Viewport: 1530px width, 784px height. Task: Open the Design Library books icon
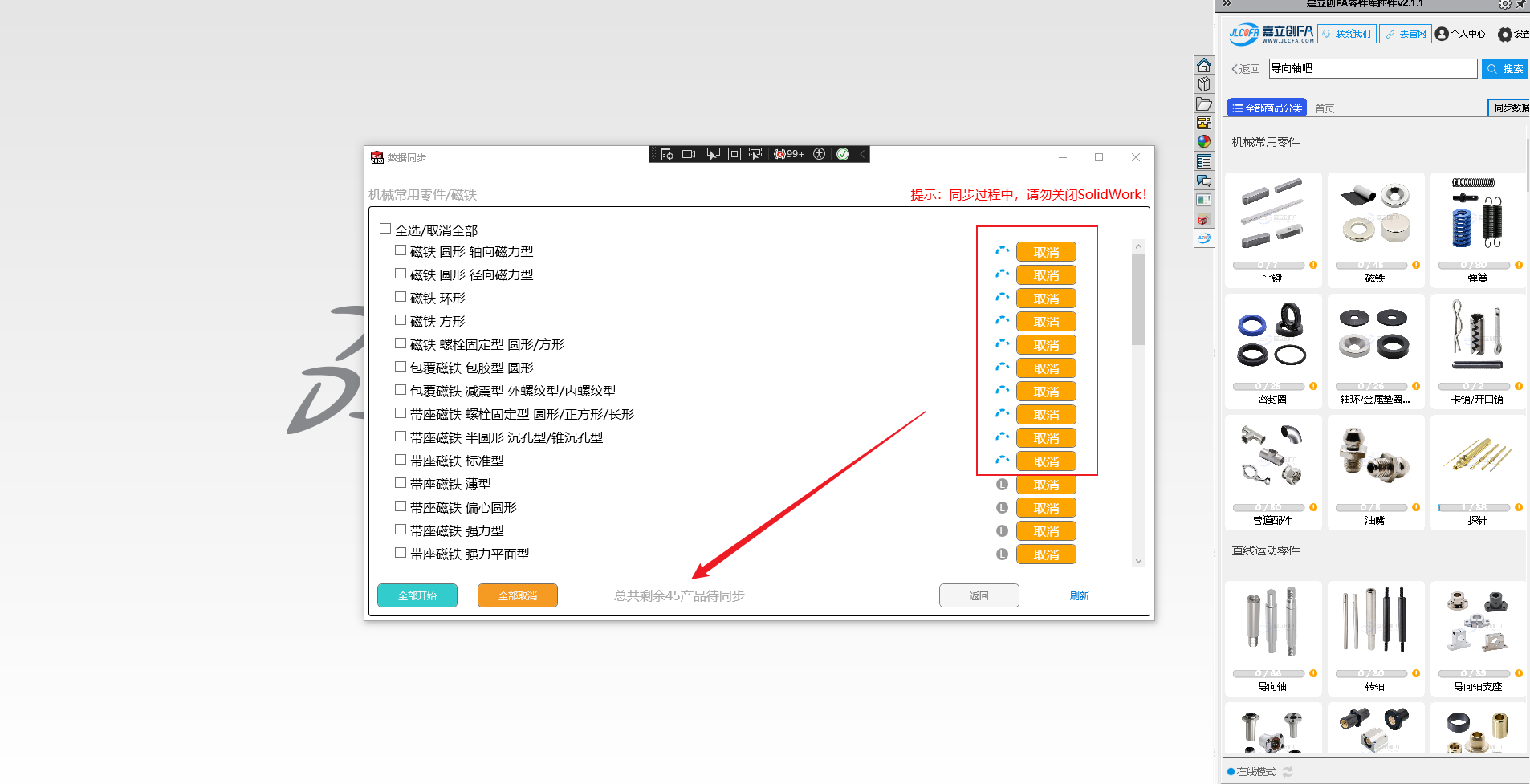[x=1203, y=84]
